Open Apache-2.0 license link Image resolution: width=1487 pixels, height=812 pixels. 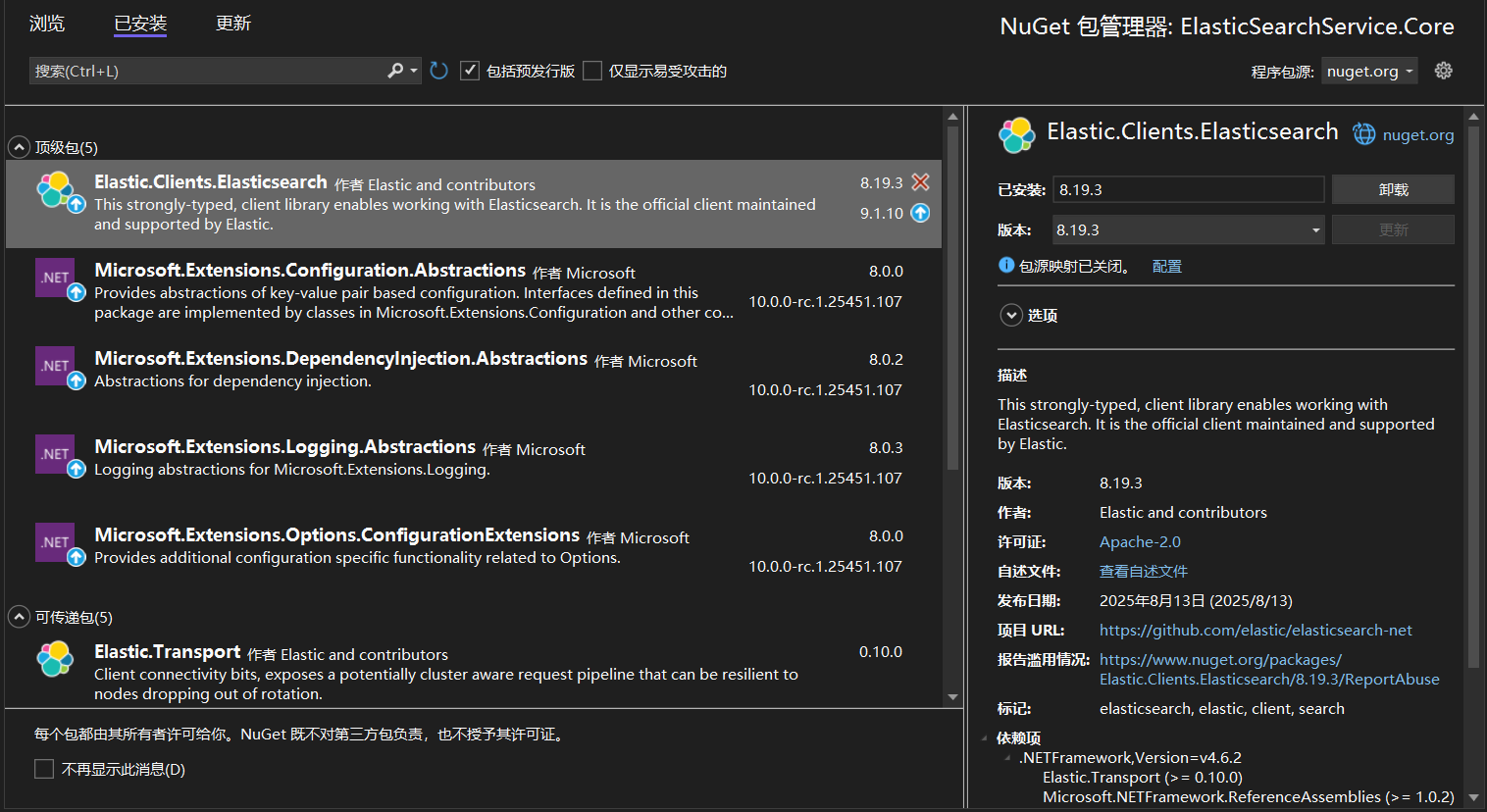pos(1140,541)
